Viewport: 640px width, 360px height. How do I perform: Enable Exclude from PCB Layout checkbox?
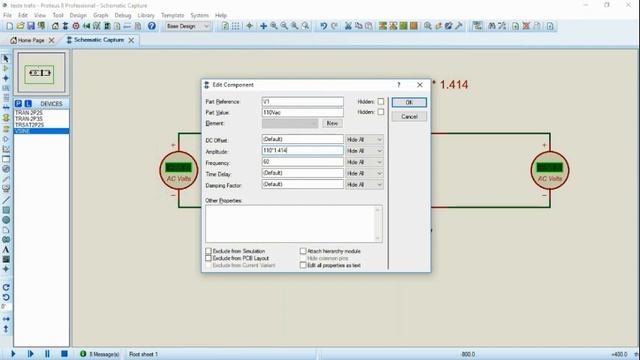tap(209, 258)
